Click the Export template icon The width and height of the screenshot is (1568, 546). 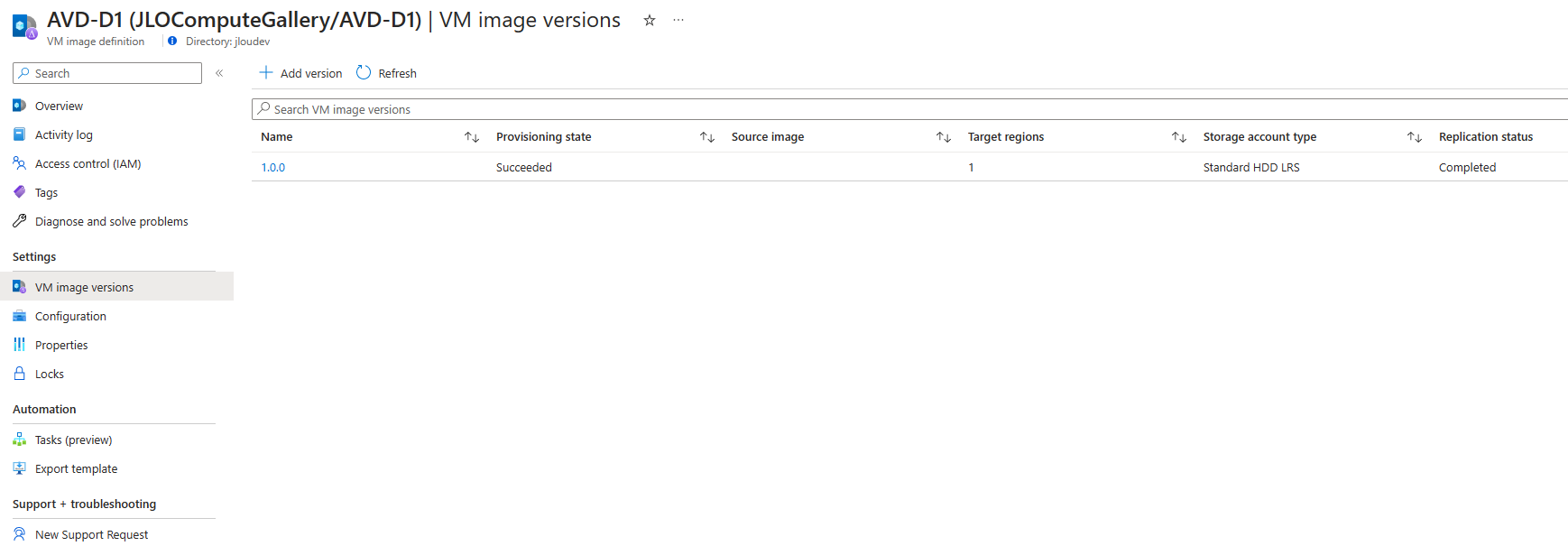[19, 468]
